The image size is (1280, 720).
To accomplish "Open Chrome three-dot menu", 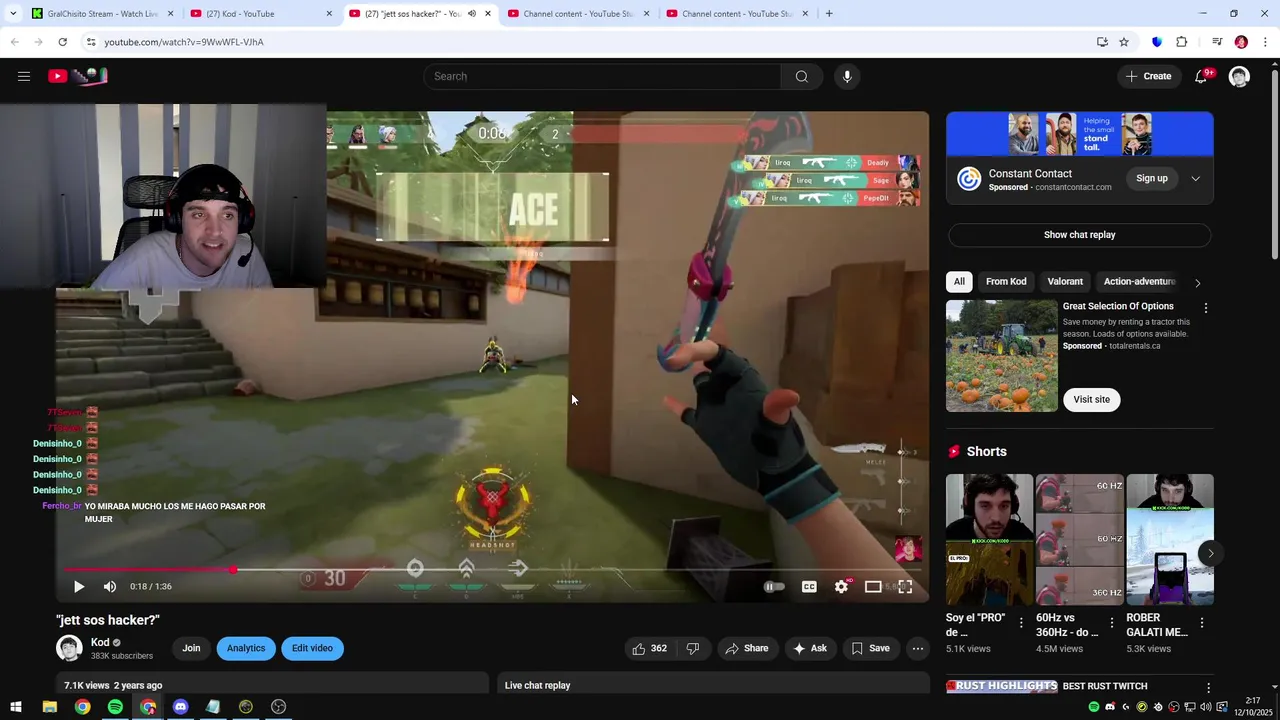I will click(1265, 42).
